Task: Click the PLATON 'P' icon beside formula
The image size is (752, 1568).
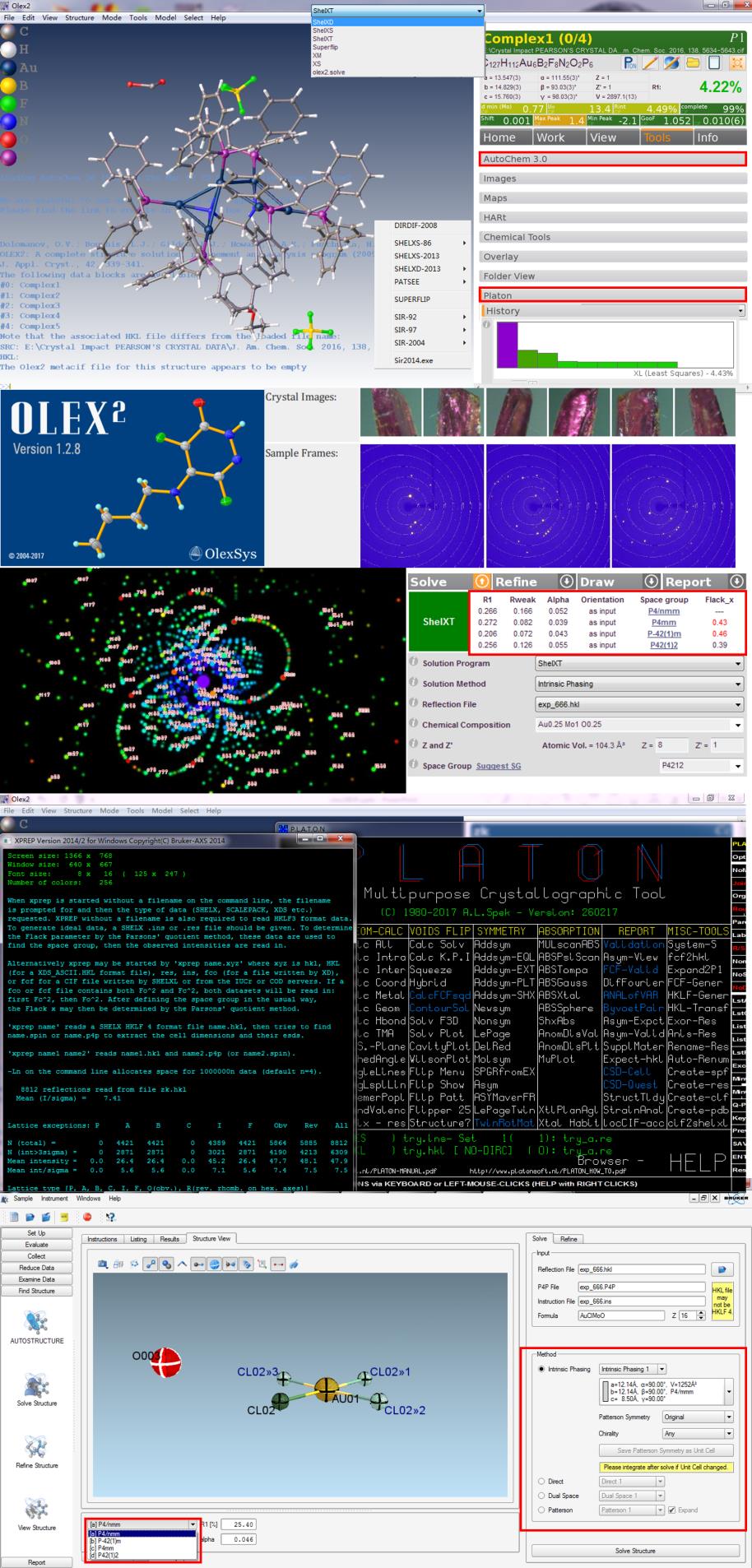Action: coord(629,63)
